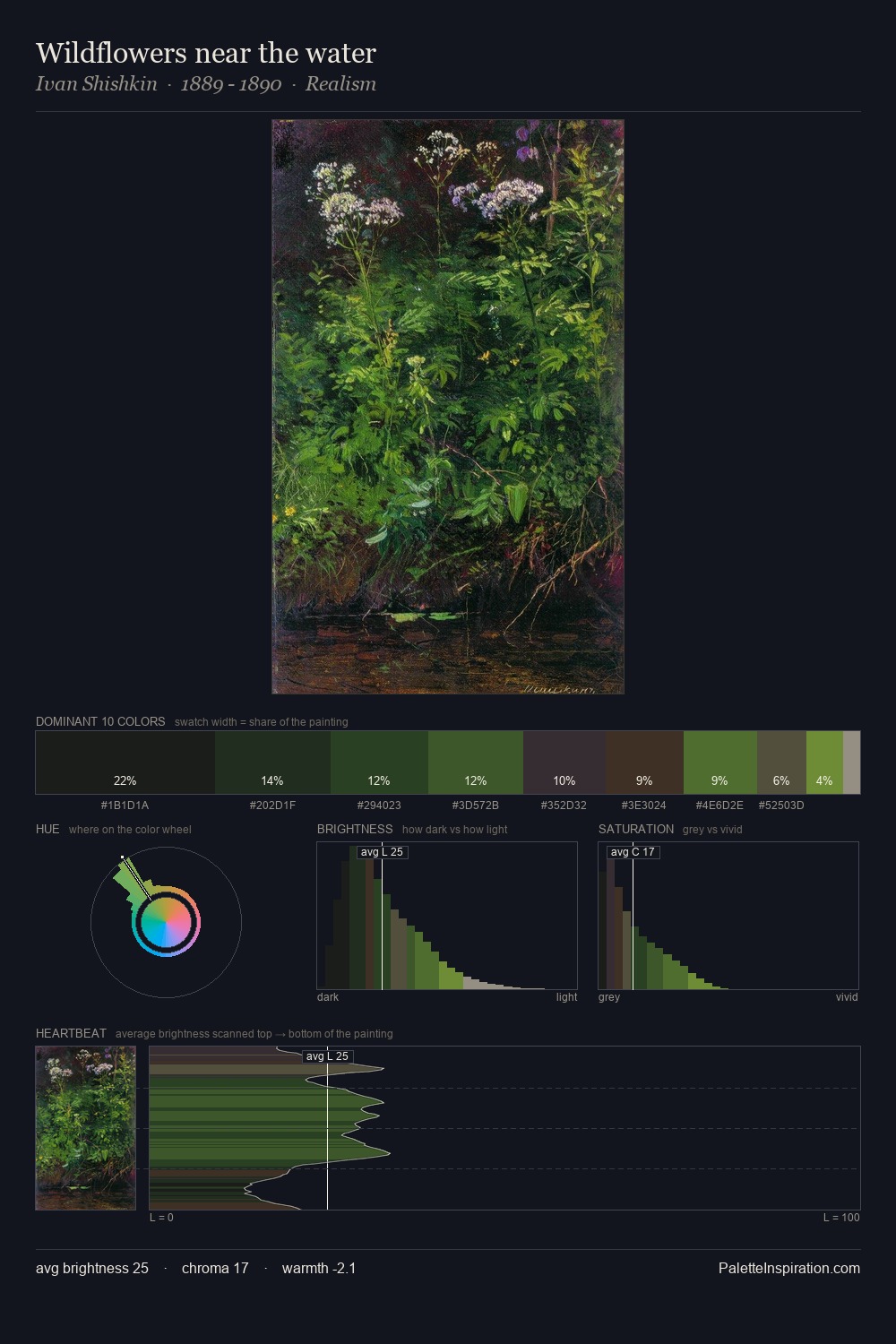Click 'avg brightness 25' in the footer

tap(92, 1268)
